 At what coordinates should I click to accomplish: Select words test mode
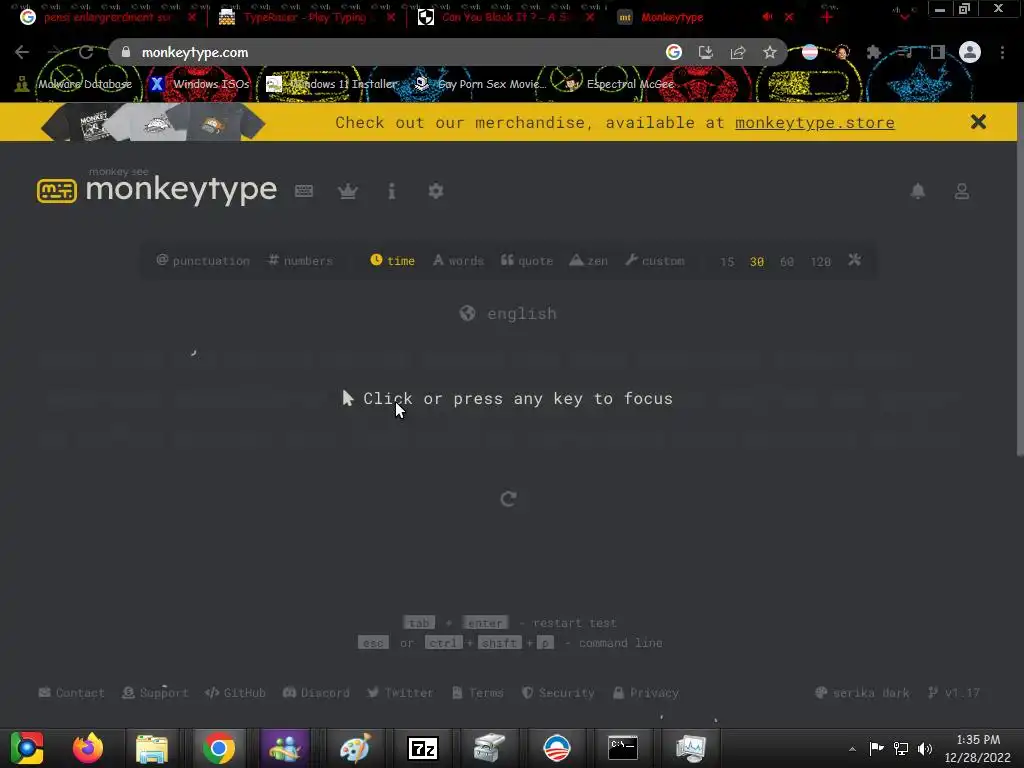(458, 261)
